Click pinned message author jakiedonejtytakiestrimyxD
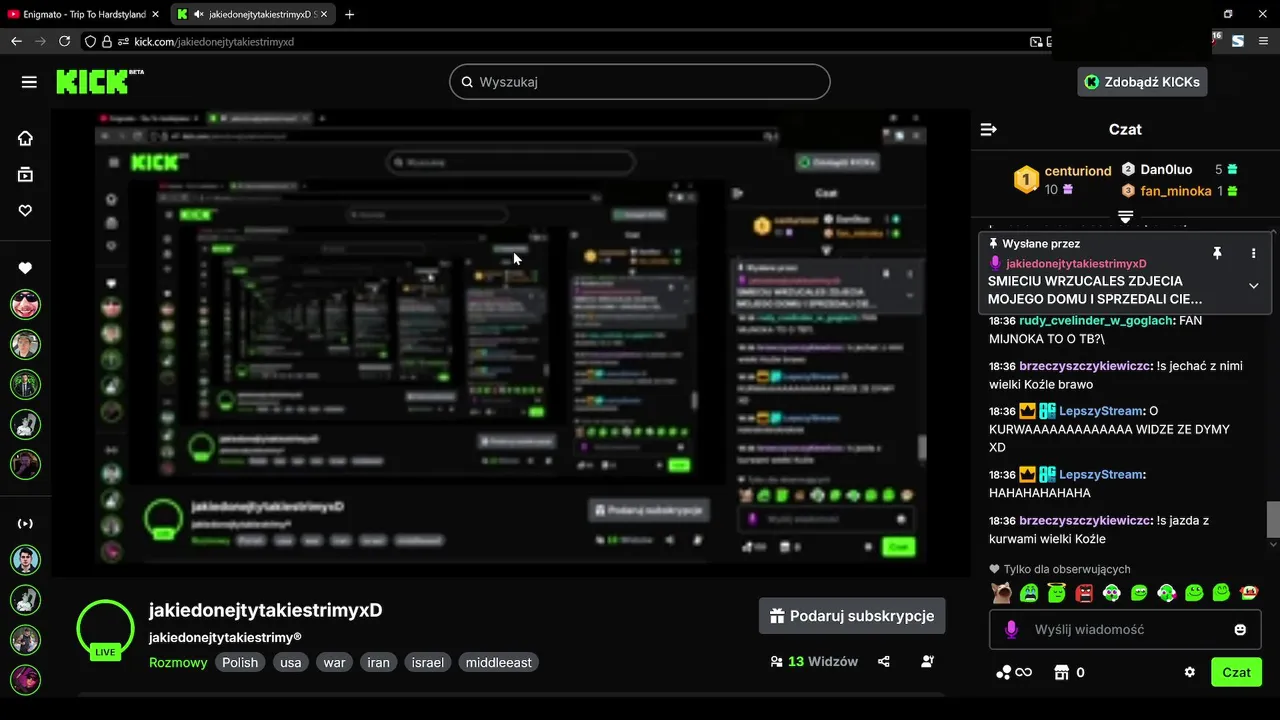 (1076, 264)
